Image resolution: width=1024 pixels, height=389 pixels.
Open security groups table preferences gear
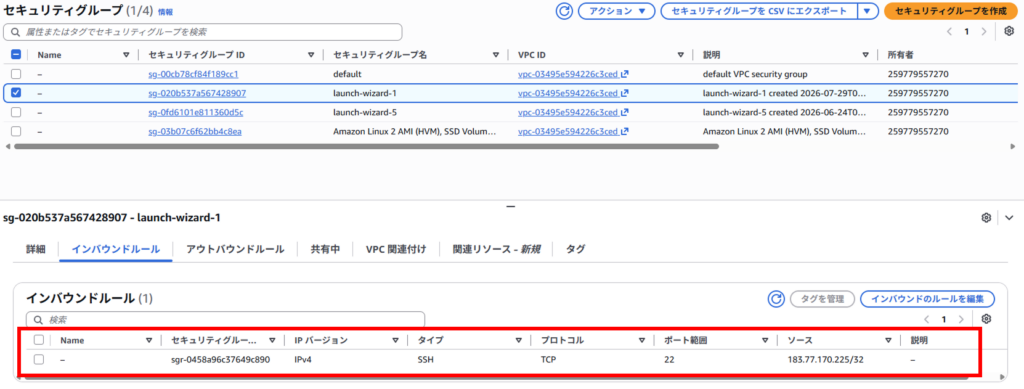coord(1008,31)
